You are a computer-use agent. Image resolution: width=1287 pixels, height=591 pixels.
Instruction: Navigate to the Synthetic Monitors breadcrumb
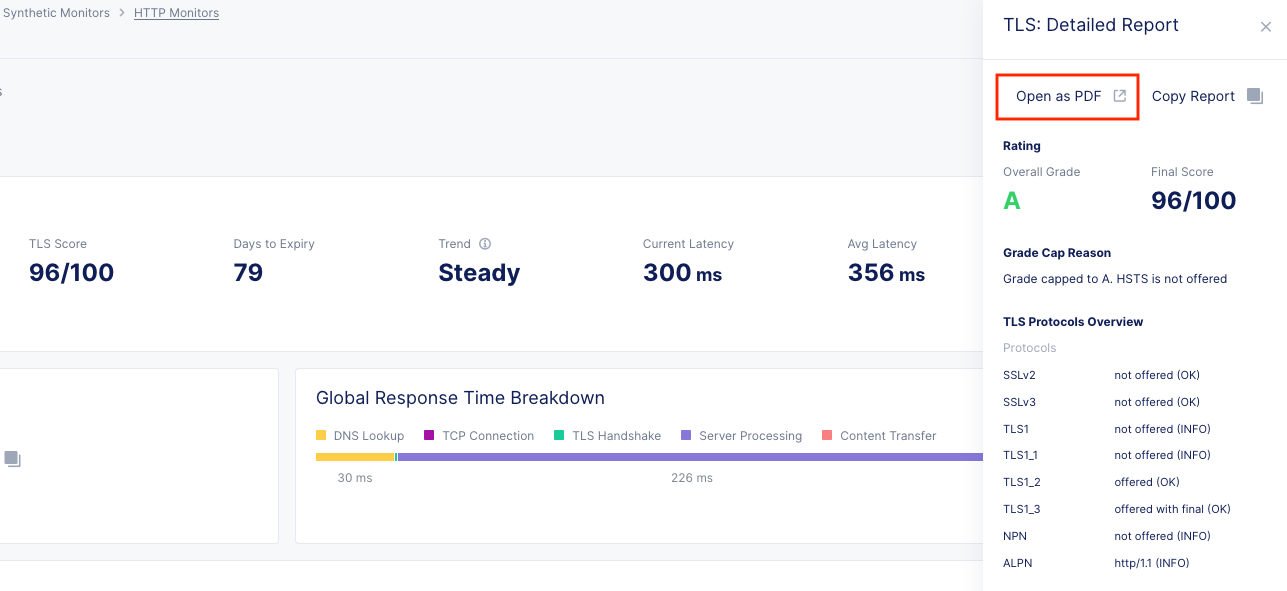(x=56, y=13)
